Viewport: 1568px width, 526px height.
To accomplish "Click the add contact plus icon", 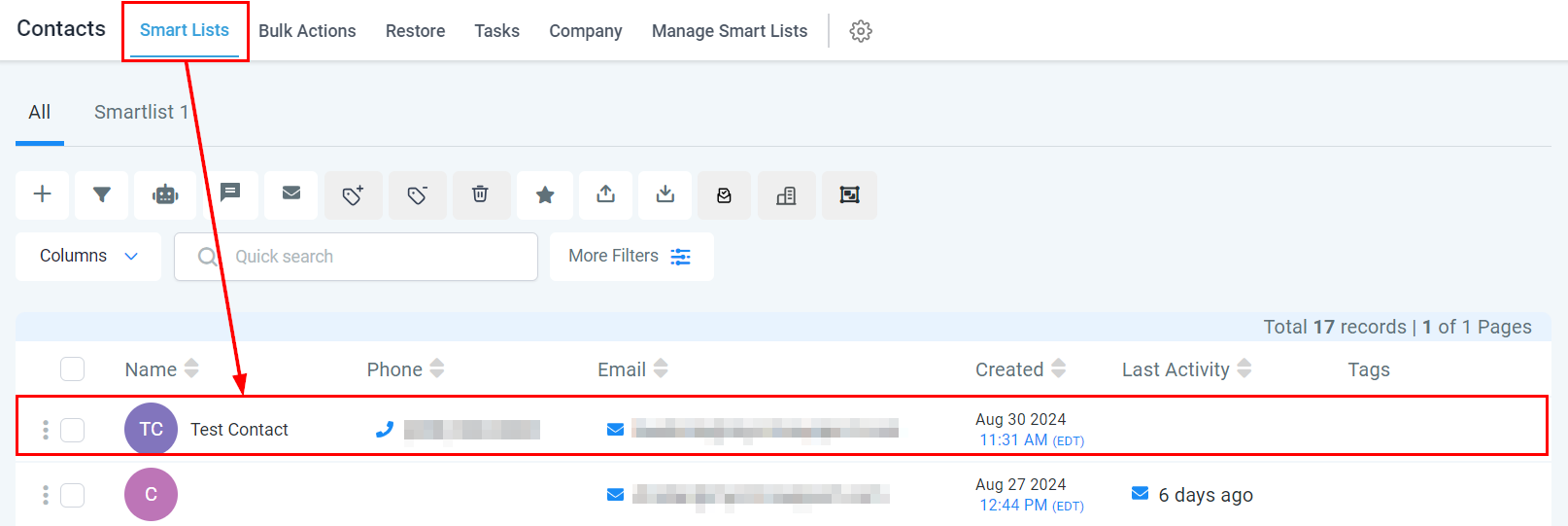I will click(42, 194).
